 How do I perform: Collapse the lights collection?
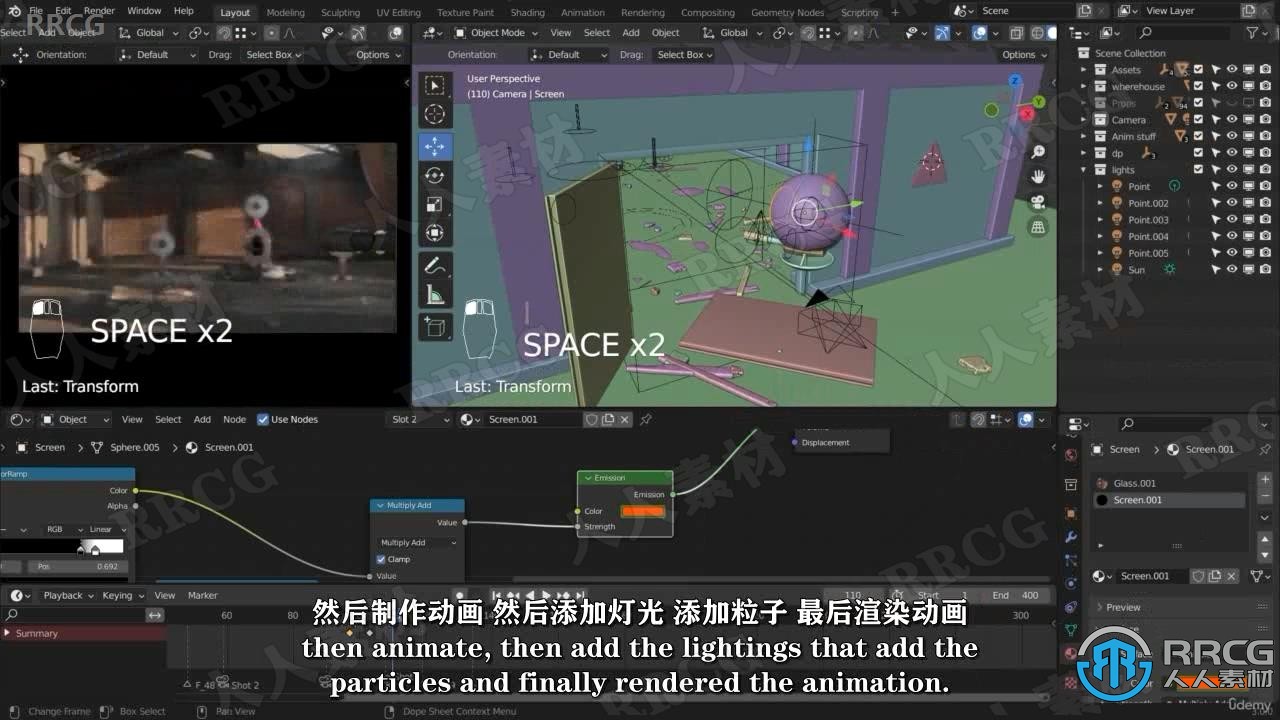[1083, 169]
